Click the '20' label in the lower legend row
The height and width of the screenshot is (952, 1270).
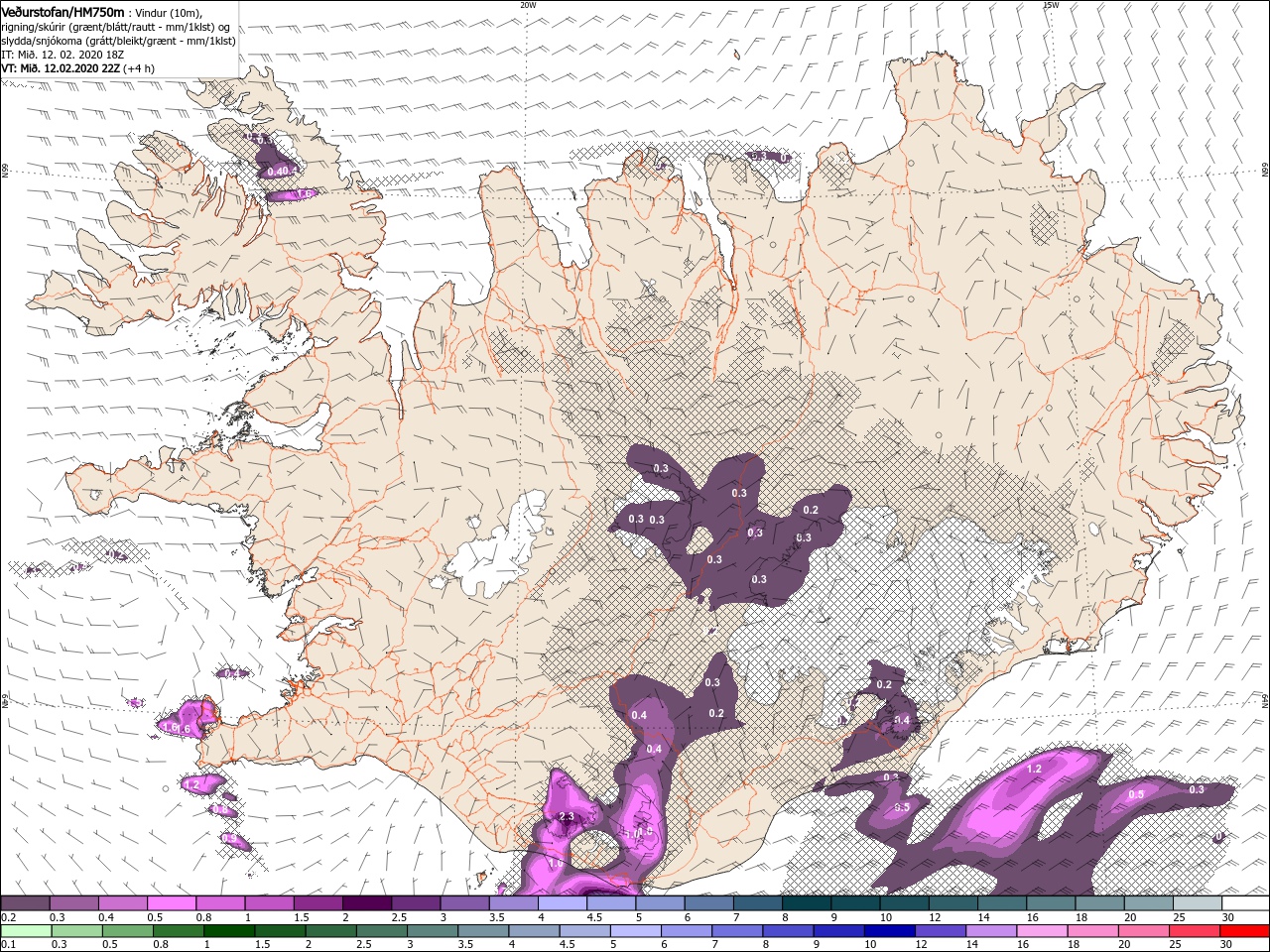(x=1125, y=945)
